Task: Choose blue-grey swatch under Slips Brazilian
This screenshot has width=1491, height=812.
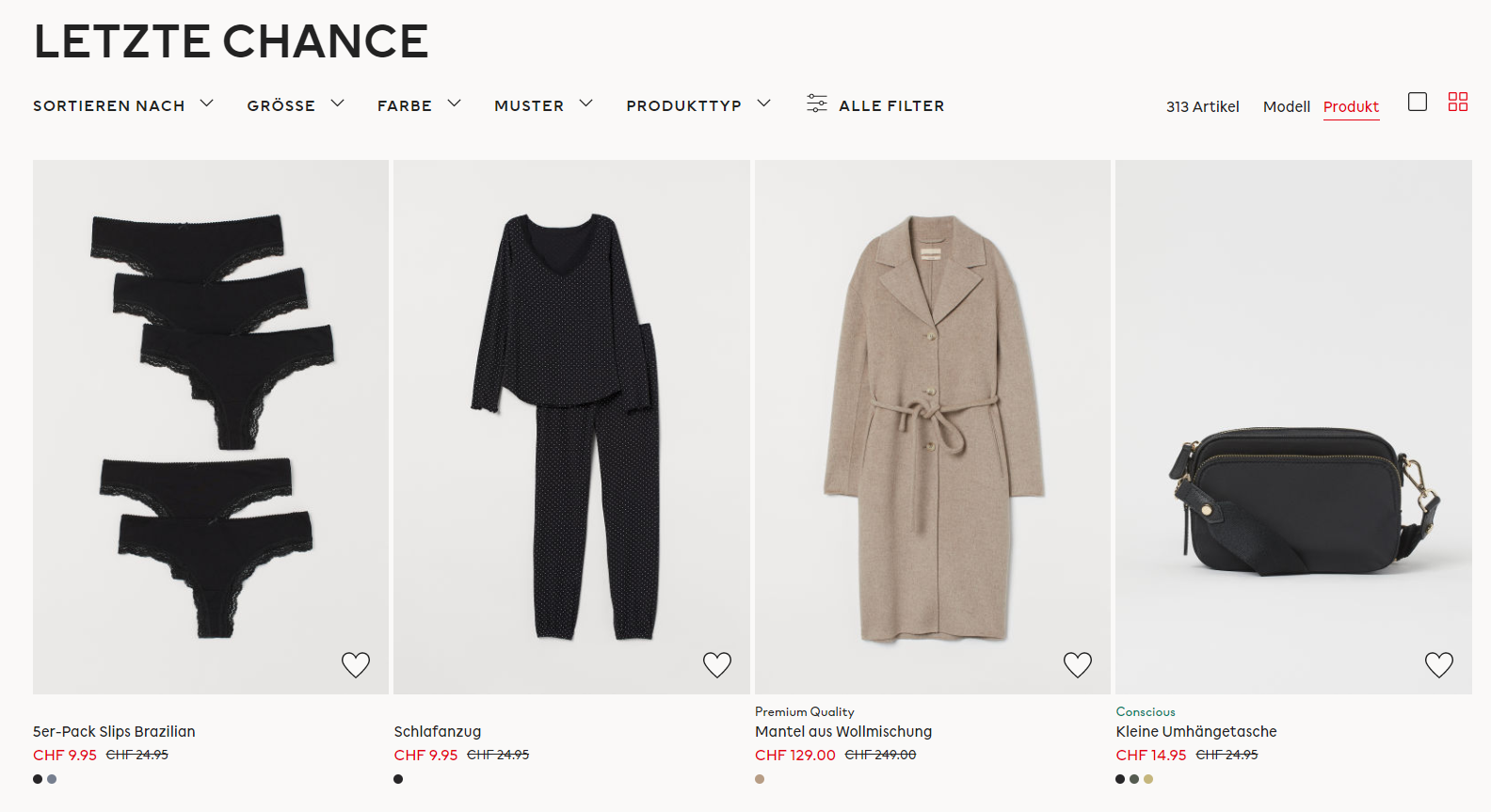Action: [x=52, y=779]
